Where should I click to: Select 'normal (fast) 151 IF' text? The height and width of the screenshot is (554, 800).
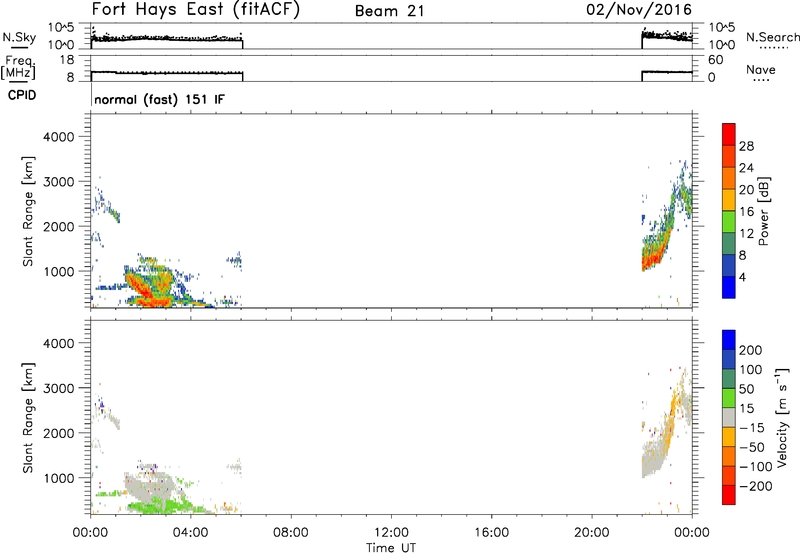159,99
